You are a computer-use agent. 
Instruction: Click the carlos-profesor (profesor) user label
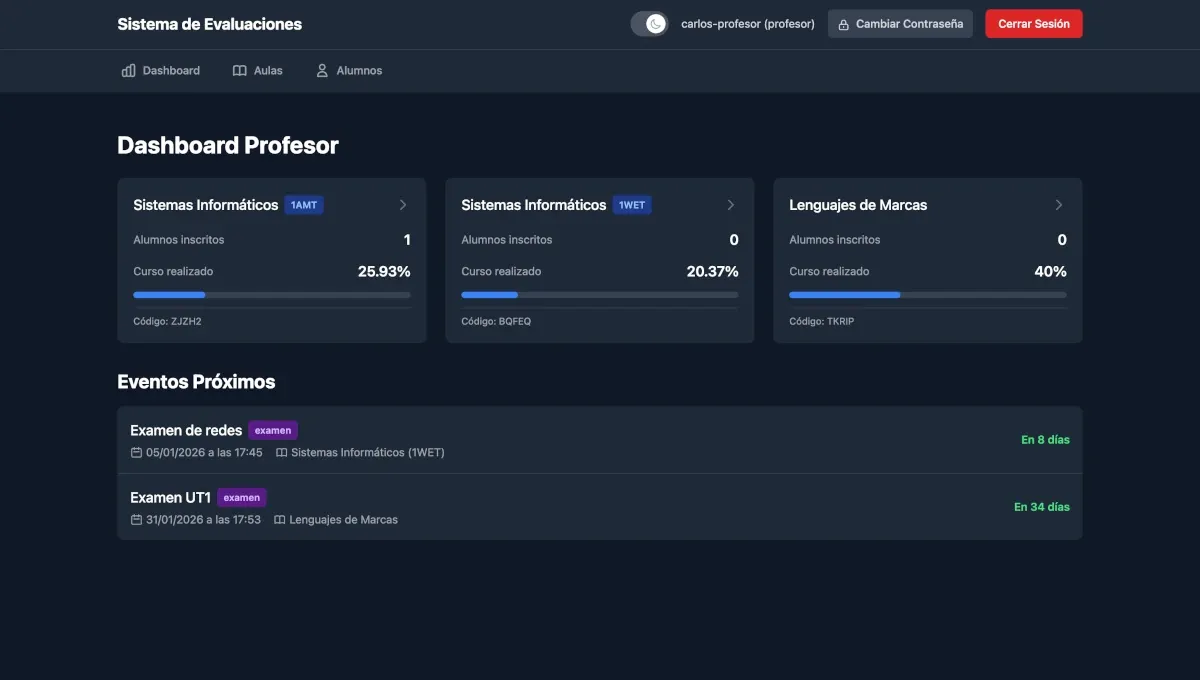[748, 23]
